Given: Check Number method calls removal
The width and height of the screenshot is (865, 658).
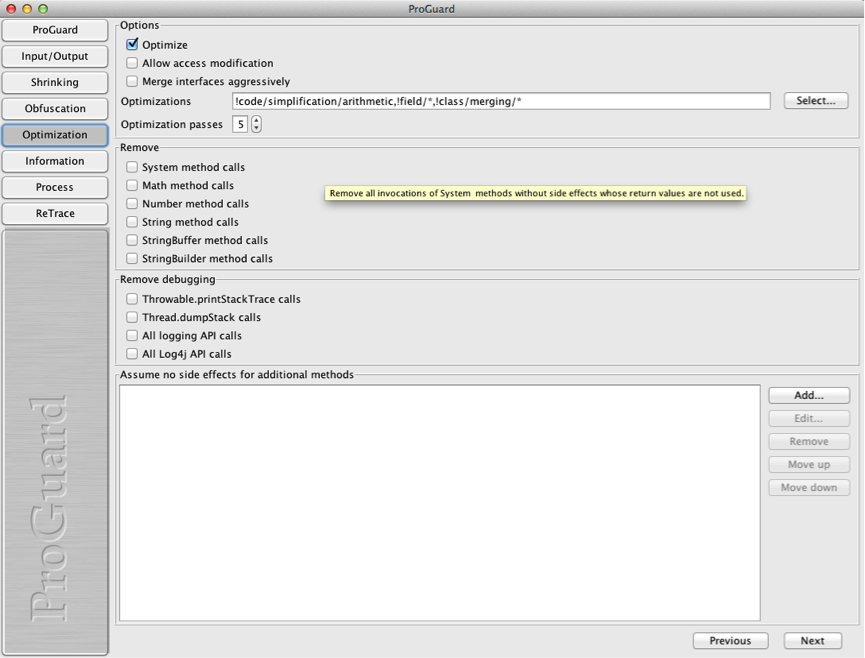Looking at the screenshot, I should coord(132,204).
